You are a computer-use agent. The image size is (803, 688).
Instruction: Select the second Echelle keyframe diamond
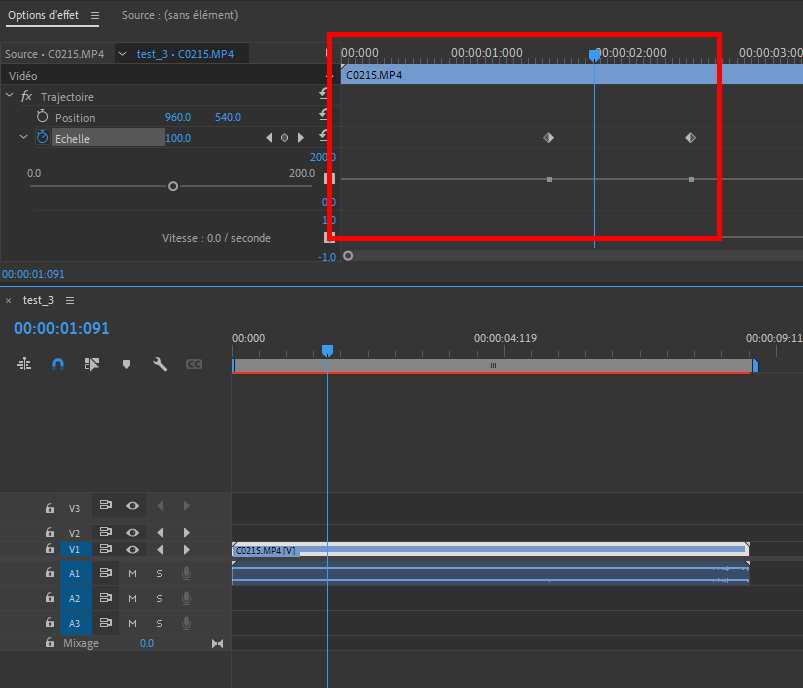pos(690,137)
